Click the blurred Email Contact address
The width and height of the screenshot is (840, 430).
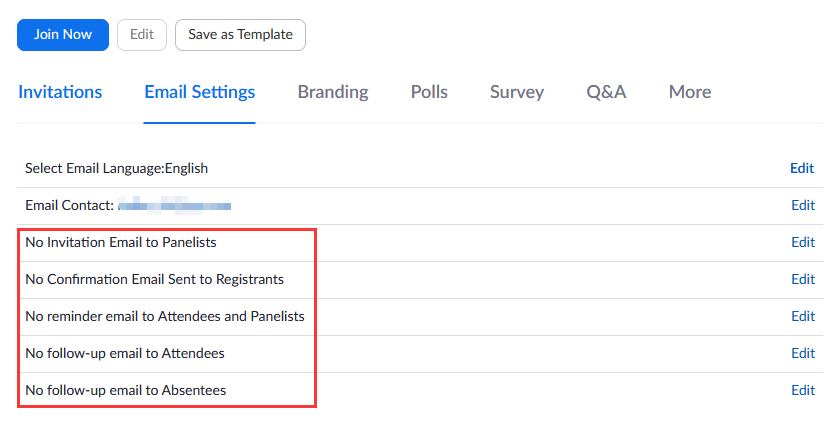pyautogui.click(x=175, y=206)
